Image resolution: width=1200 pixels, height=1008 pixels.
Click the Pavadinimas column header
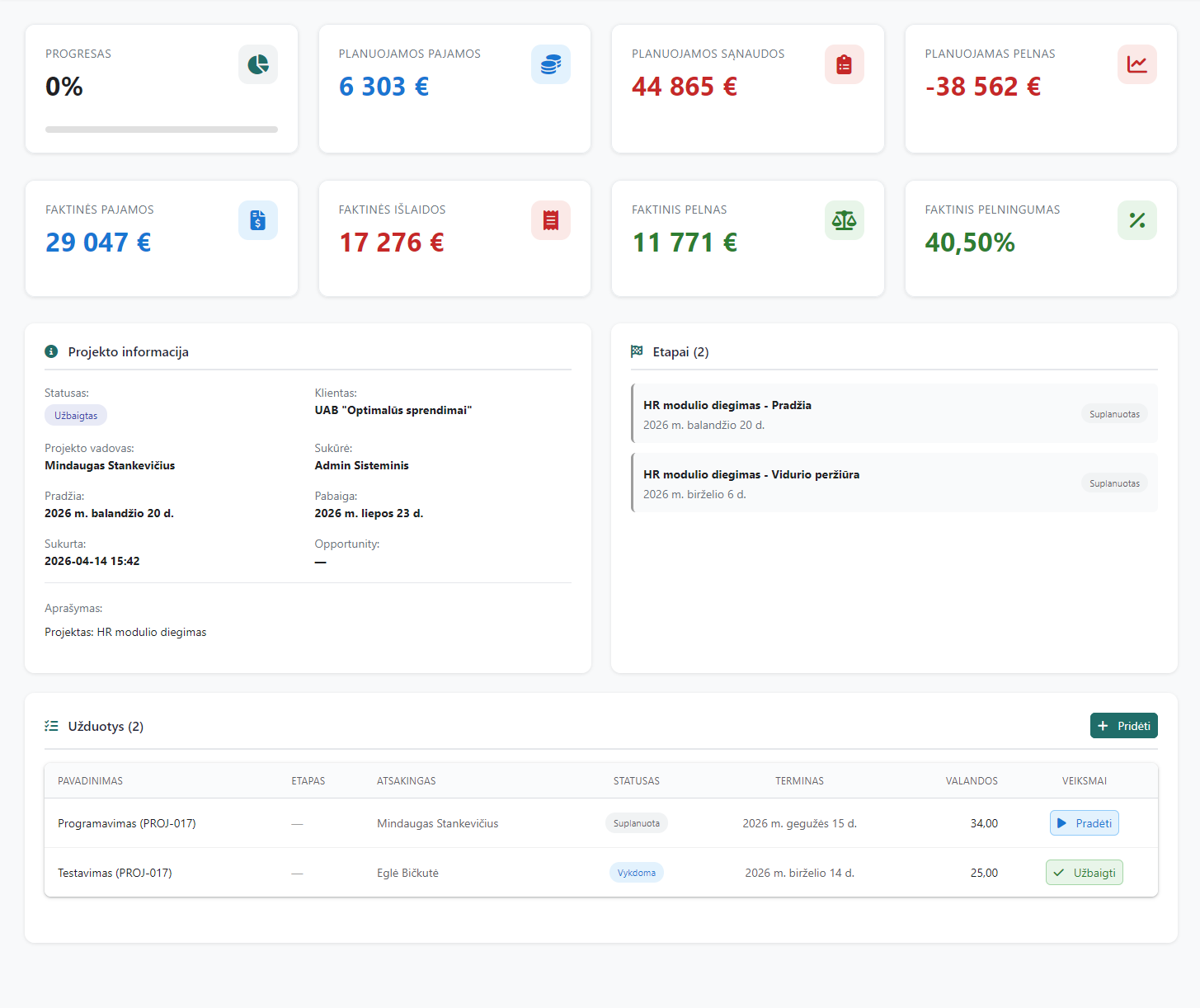91,781
